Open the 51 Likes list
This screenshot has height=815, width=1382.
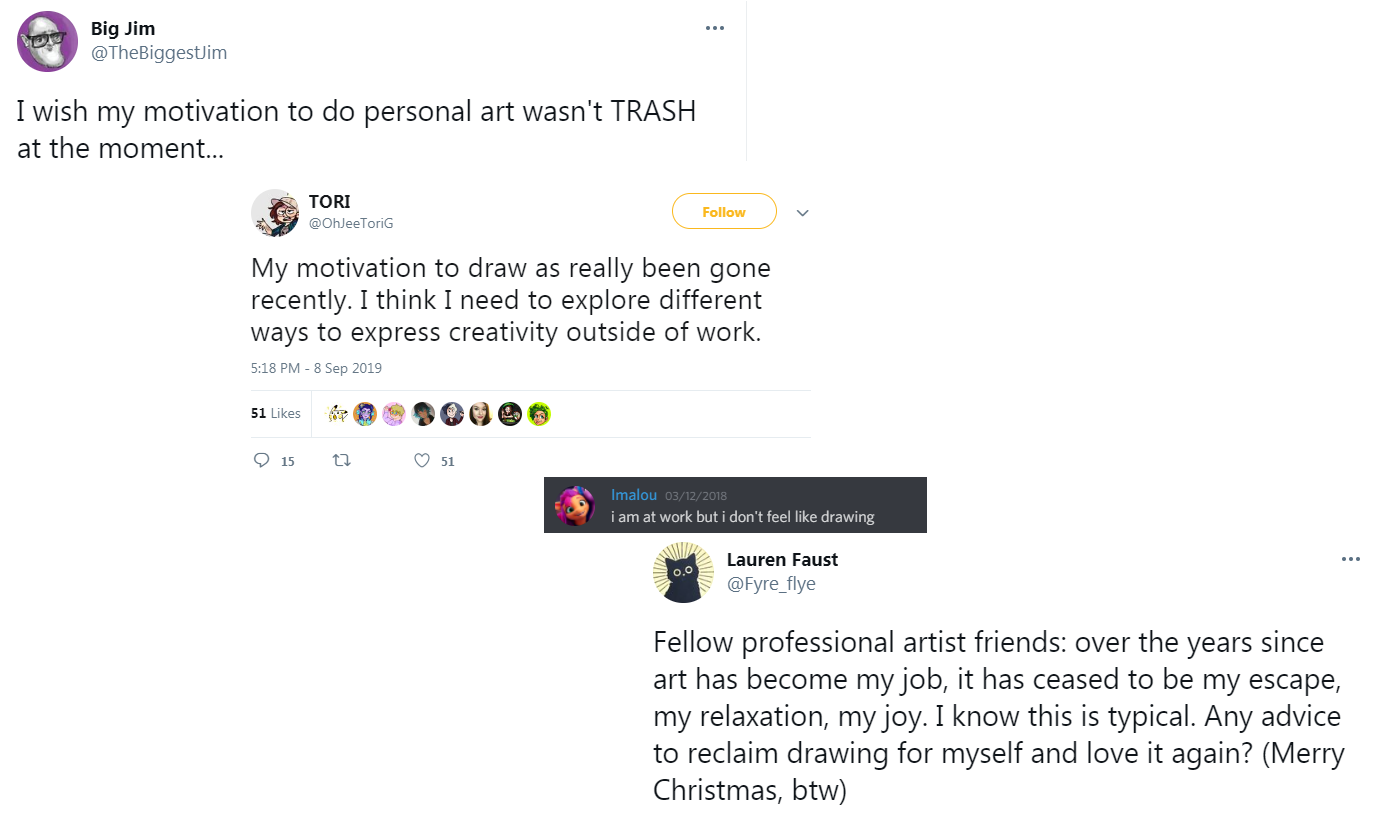click(x=275, y=413)
